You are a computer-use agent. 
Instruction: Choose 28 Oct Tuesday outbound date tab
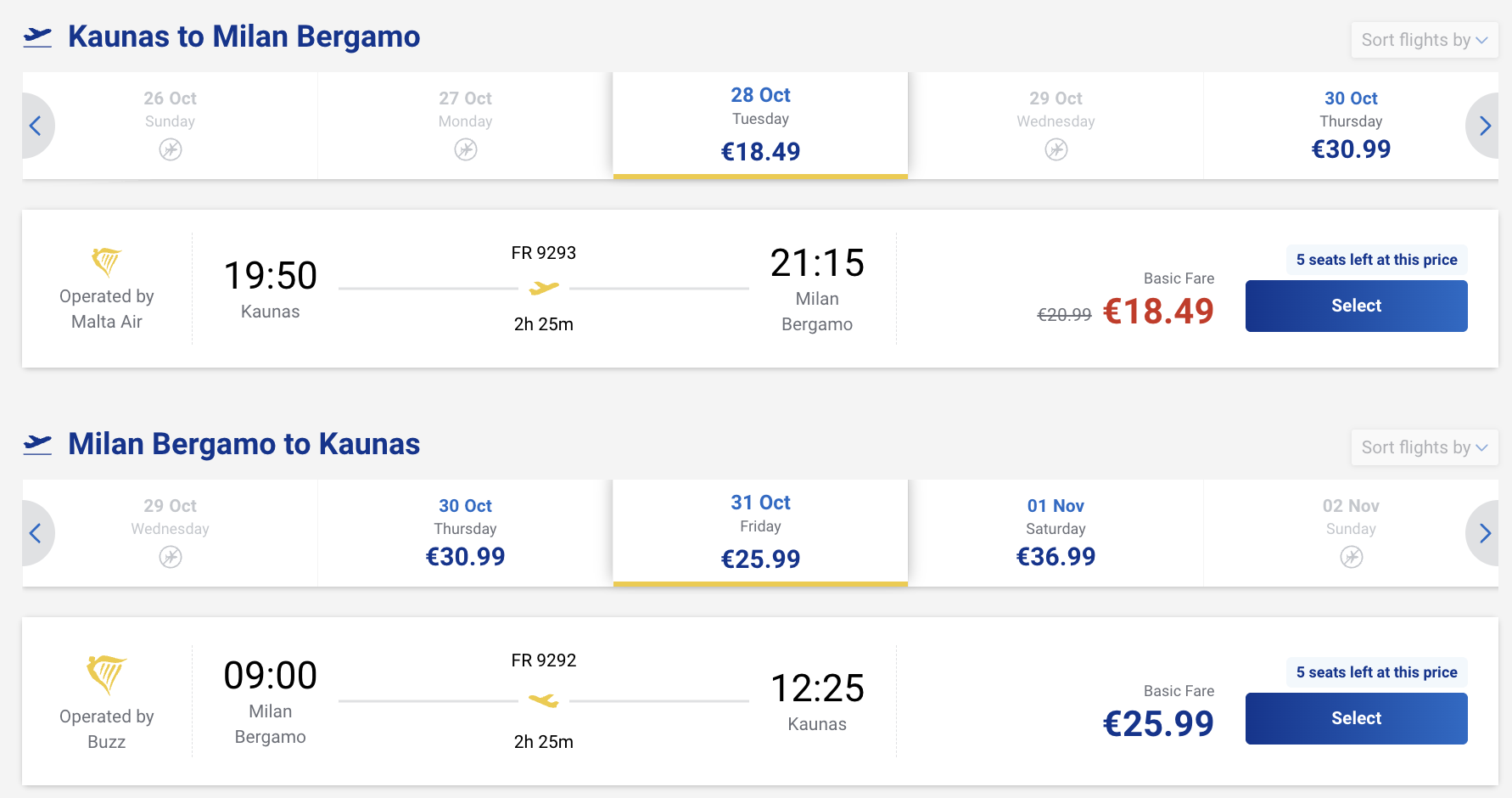pyautogui.click(x=760, y=126)
